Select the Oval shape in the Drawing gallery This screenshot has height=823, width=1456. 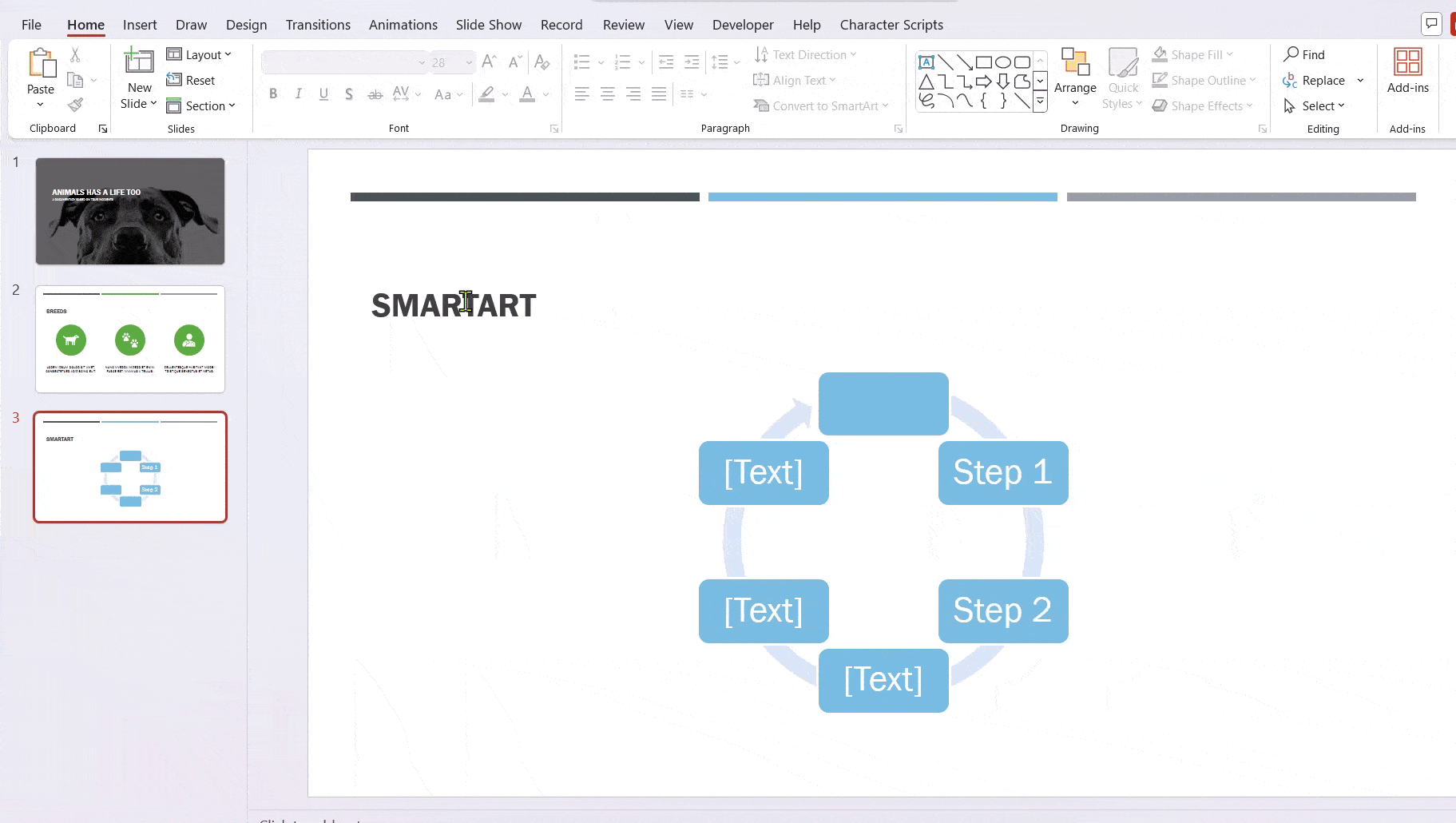(1003, 62)
